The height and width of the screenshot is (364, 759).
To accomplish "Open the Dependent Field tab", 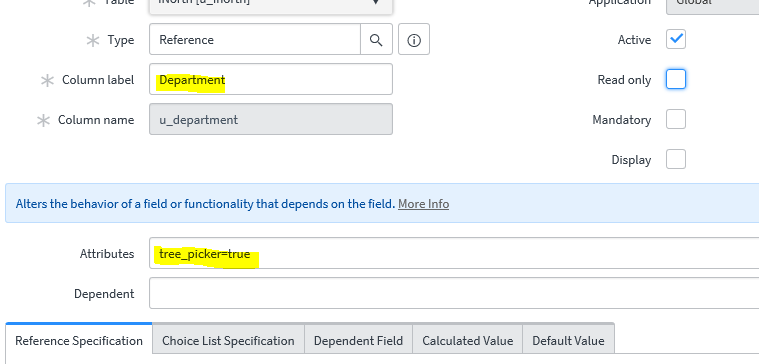I will click(358, 341).
